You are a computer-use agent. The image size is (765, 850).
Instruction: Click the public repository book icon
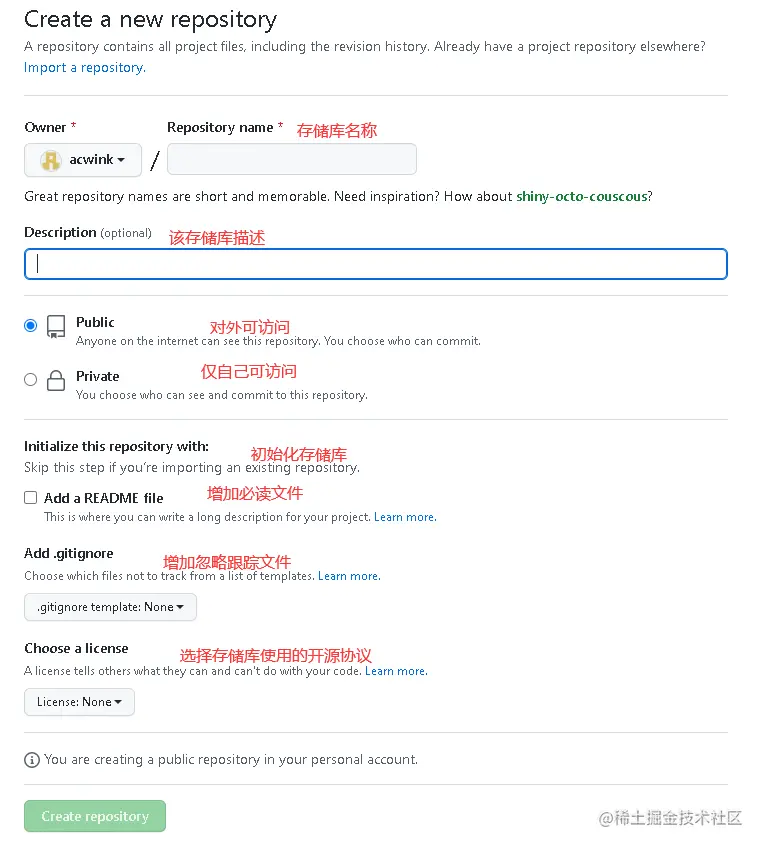tap(56, 326)
